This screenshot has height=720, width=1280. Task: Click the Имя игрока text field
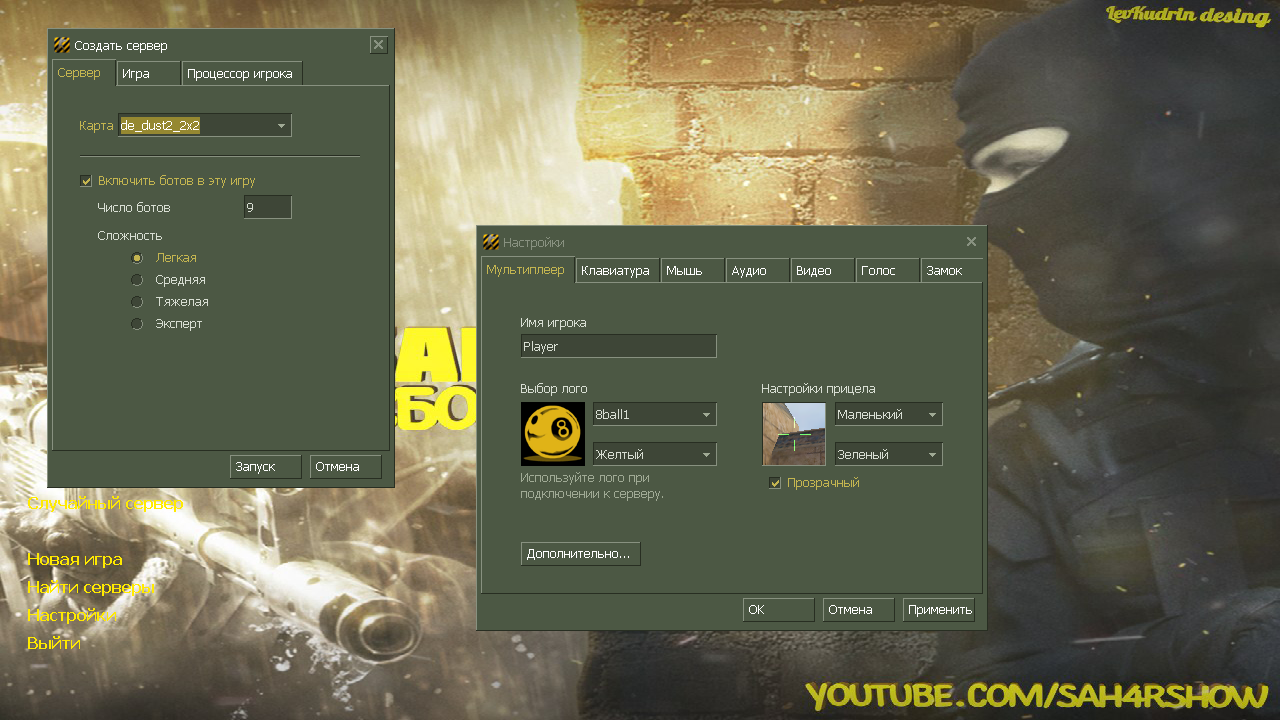click(x=618, y=347)
